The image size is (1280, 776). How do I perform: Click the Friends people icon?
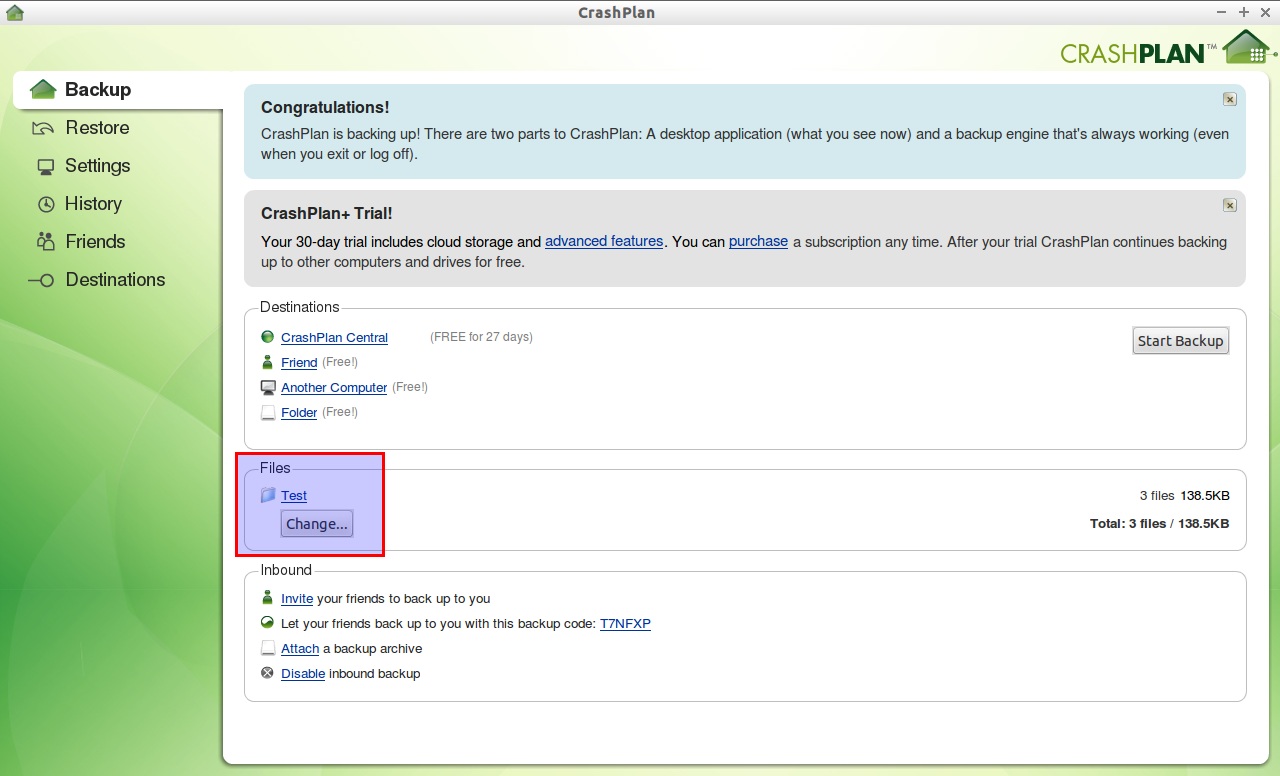point(45,242)
